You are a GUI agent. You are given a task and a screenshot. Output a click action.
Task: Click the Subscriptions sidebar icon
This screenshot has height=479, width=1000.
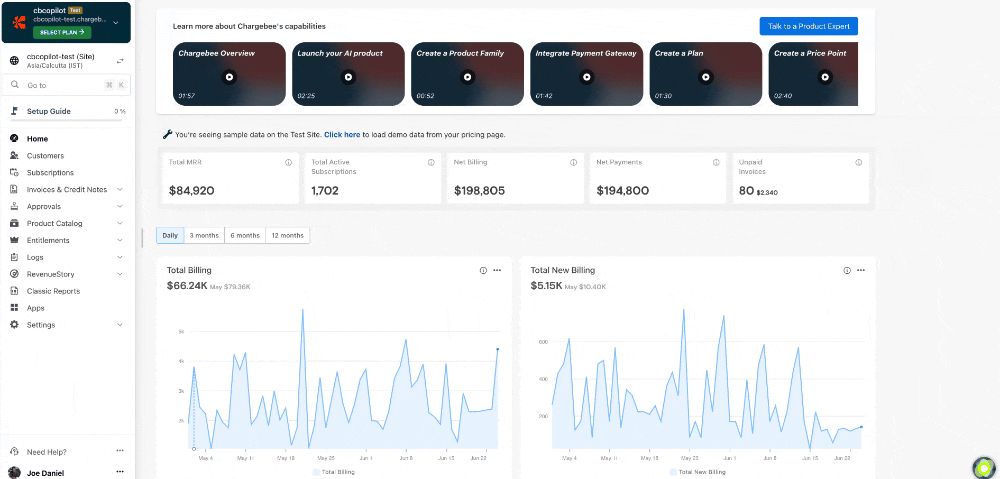[x=14, y=172]
